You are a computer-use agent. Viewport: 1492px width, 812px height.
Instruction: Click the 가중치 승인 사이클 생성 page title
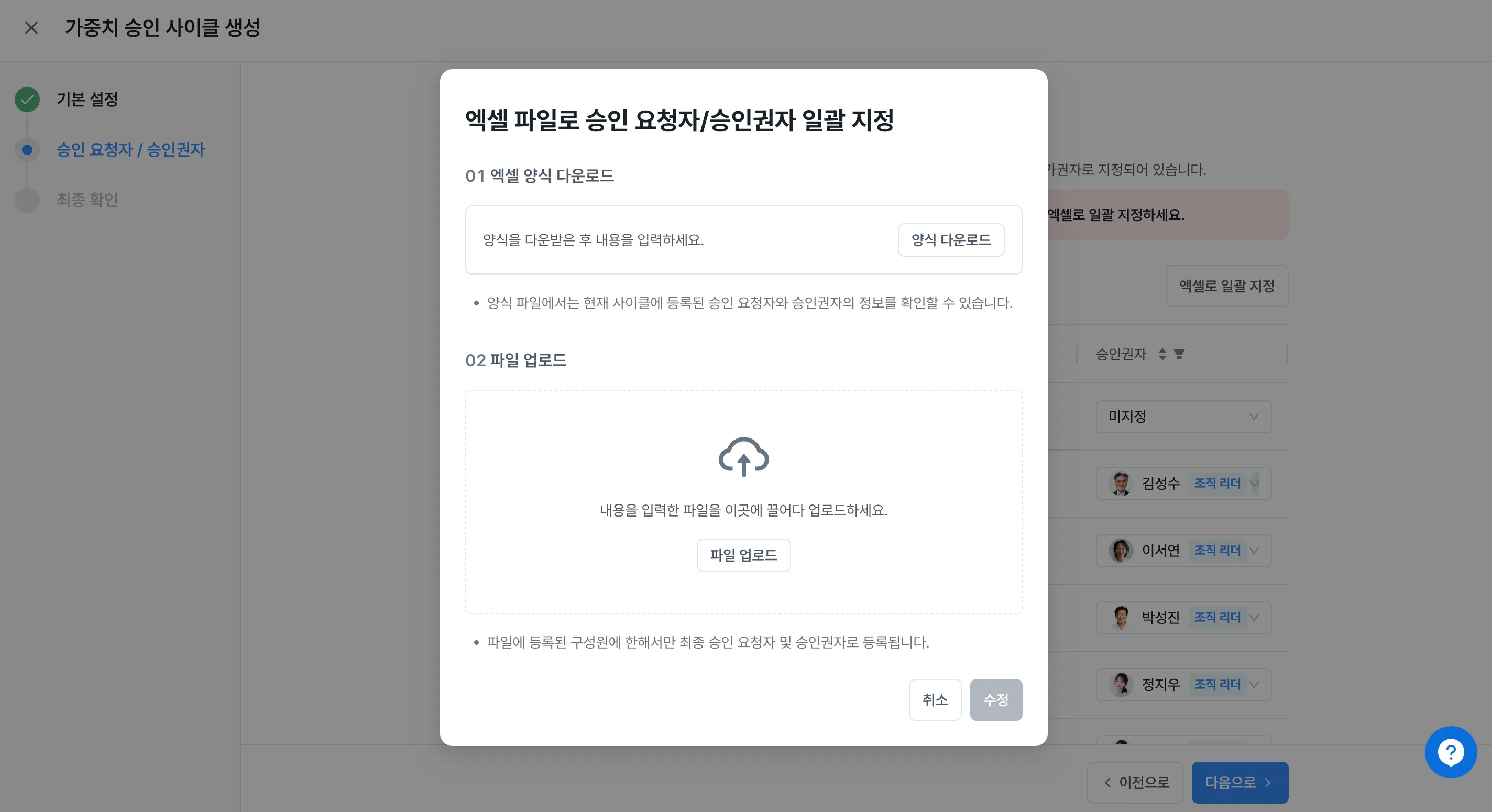coord(162,28)
